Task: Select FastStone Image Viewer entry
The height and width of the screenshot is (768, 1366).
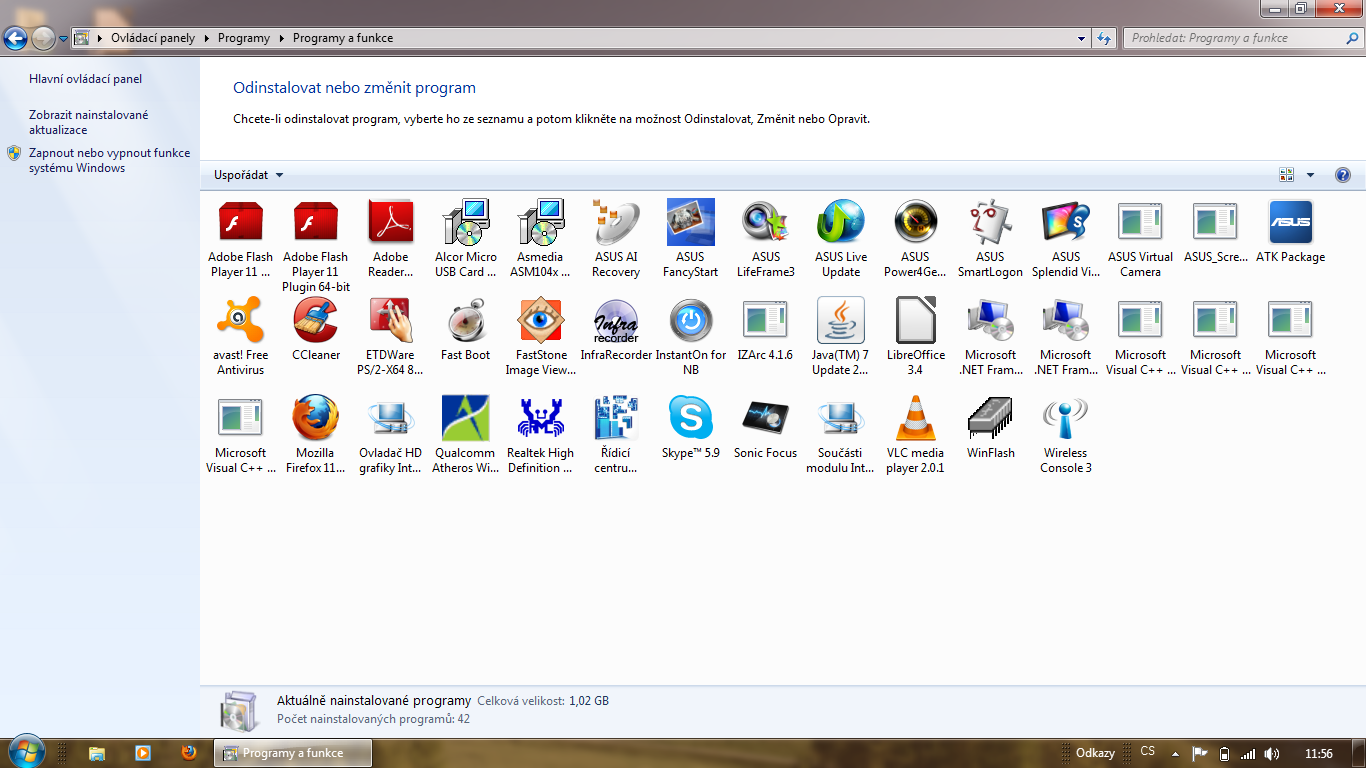Action: point(541,337)
